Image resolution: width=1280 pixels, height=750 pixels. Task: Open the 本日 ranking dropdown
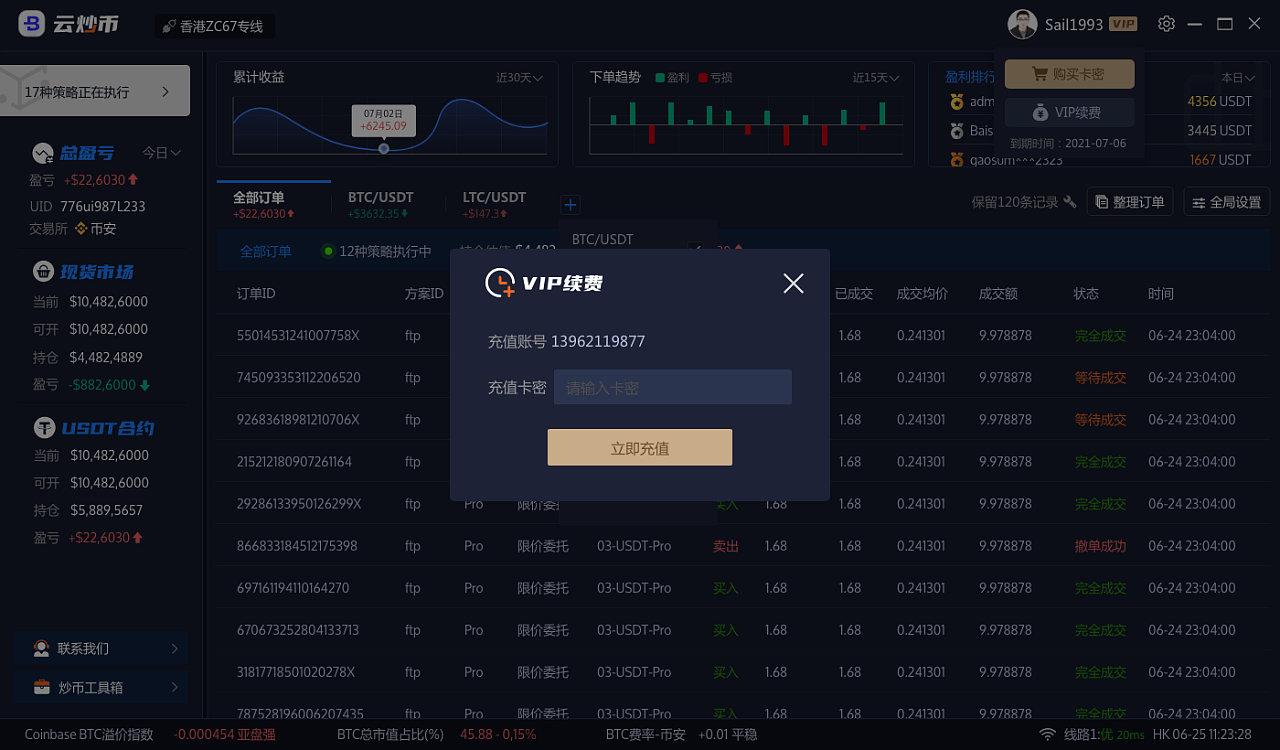click(1238, 78)
